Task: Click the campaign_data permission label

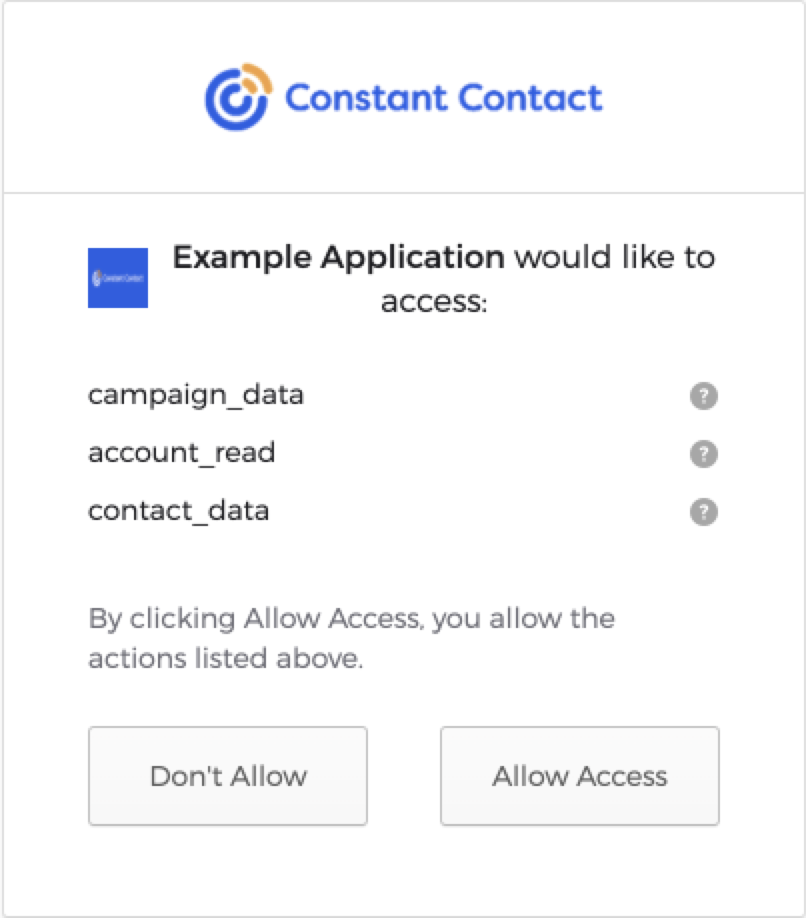Action: tap(194, 396)
